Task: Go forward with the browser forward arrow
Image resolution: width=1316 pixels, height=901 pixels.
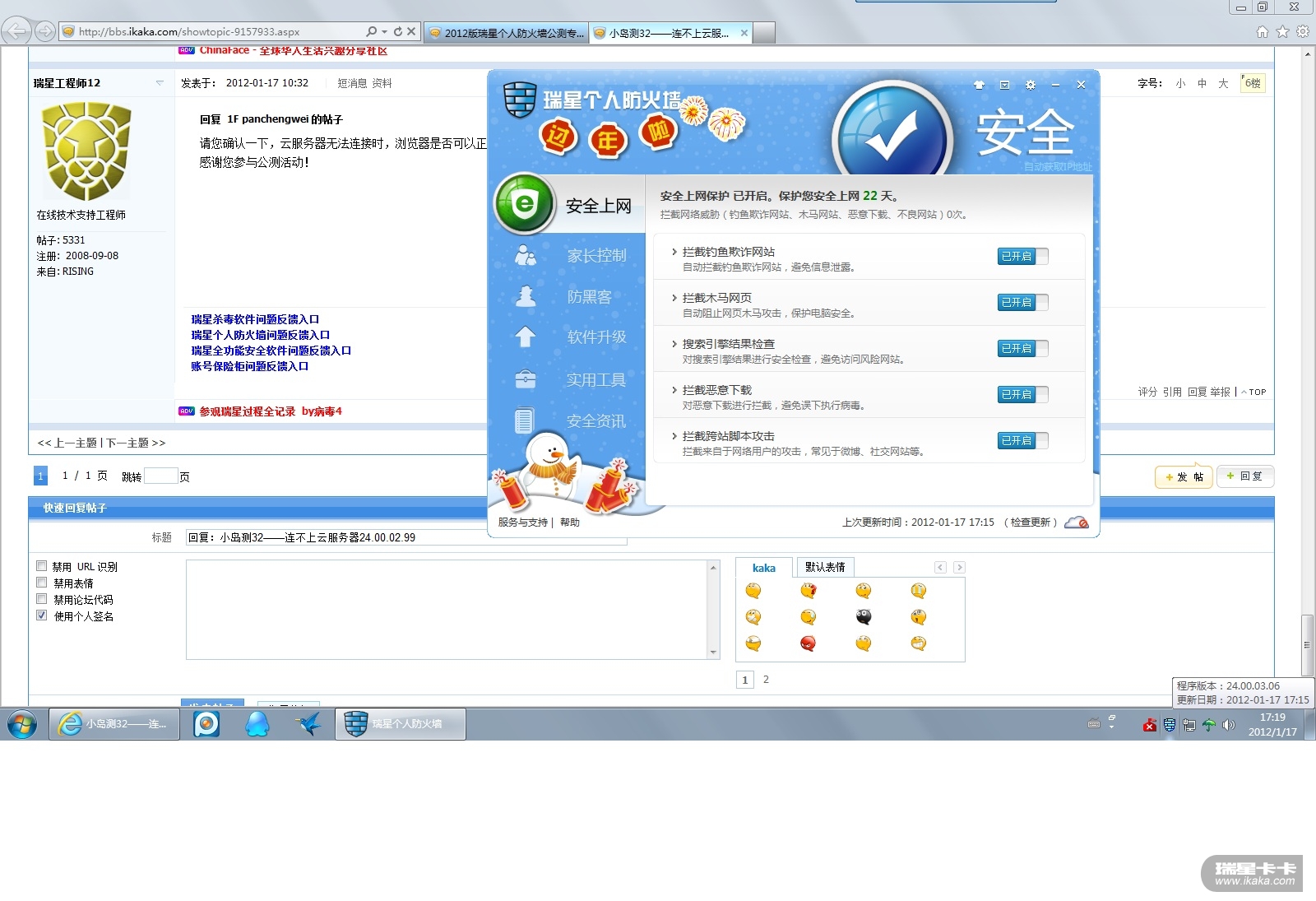Action: [x=44, y=31]
